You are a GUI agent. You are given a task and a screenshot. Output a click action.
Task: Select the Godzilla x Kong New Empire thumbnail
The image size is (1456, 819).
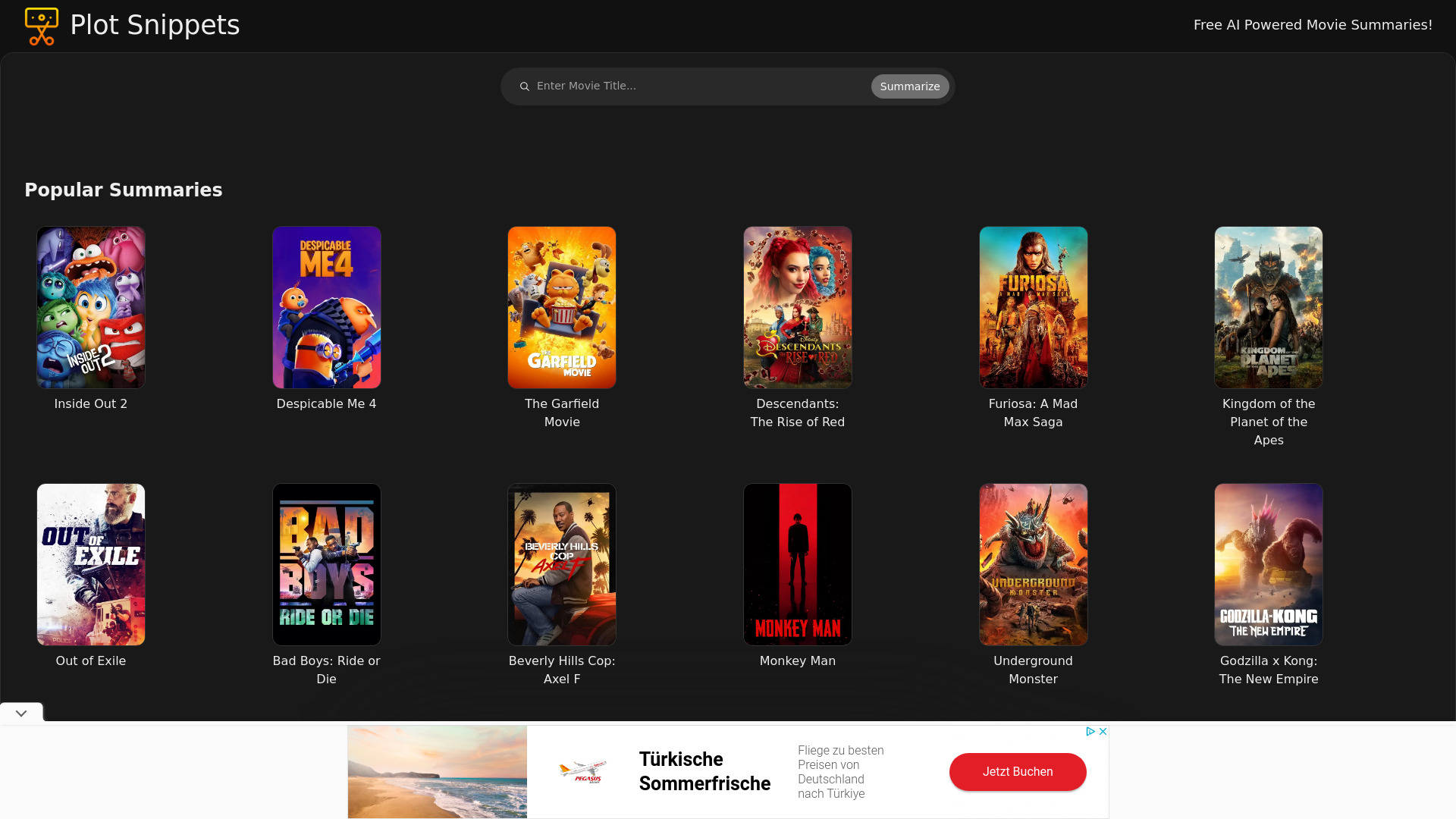(x=1268, y=564)
